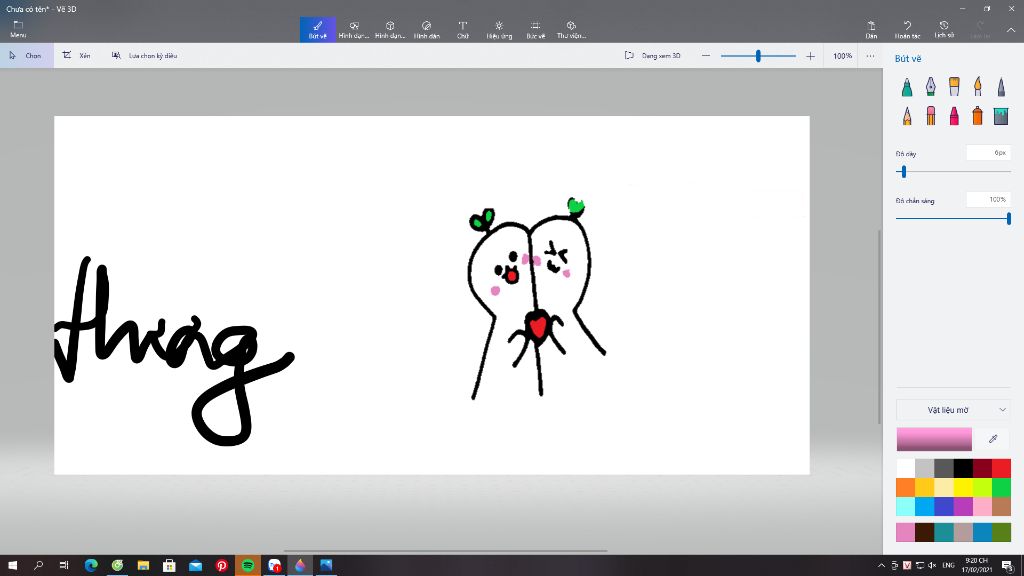This screenshot has height=576, width=1024.
Task: Click the vertical canvas scrollbar
Action: click(879, 327)
